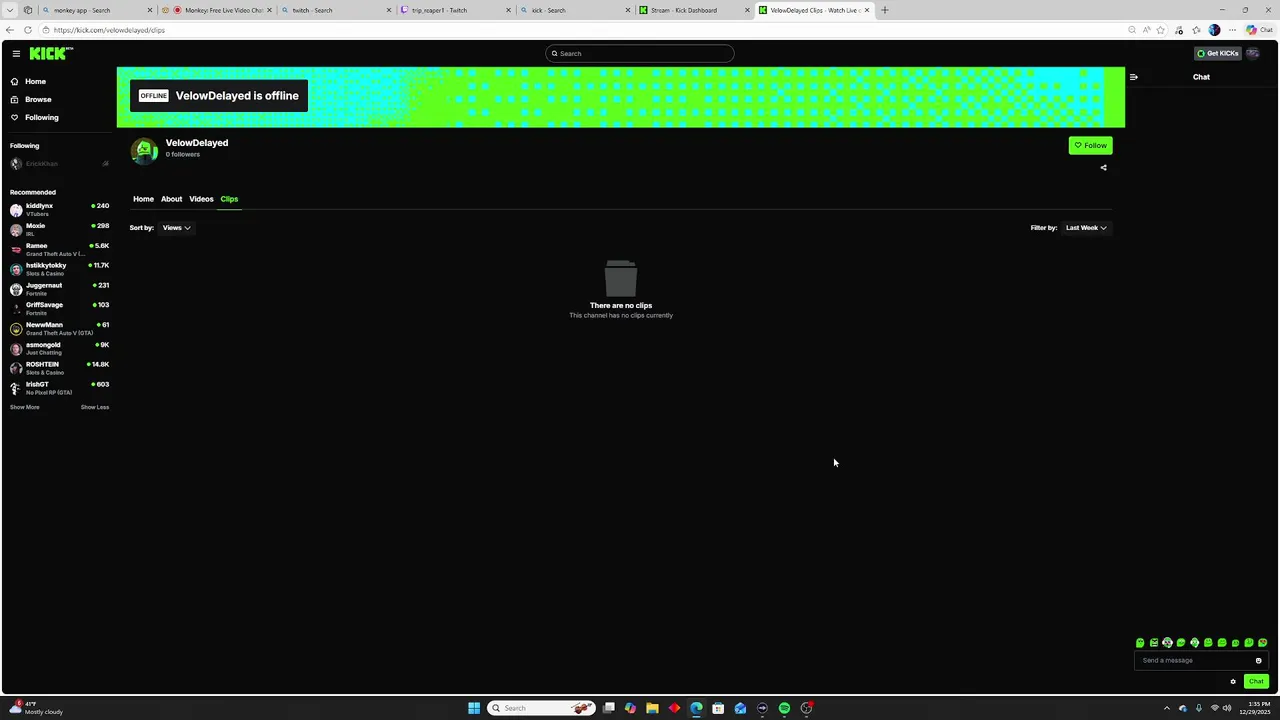Click the Windows taskbar search box
Viewport: 1280px width, 720px height.
541,708
